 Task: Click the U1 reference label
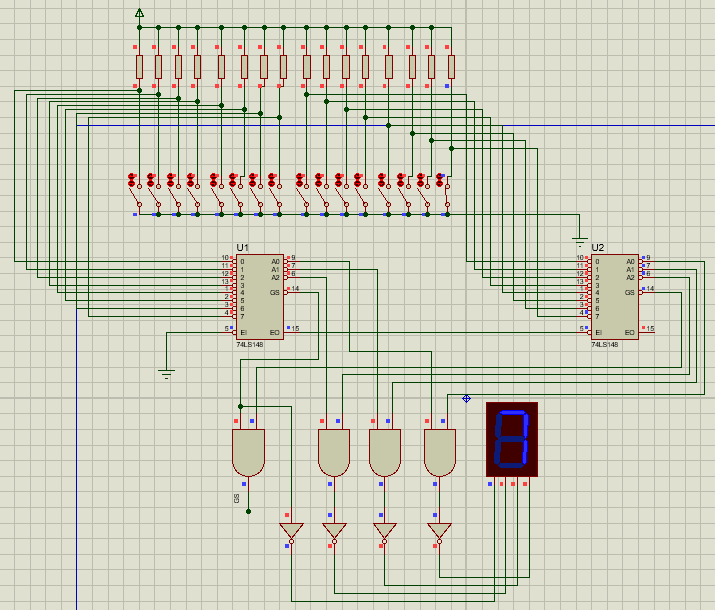pos(242,248)
